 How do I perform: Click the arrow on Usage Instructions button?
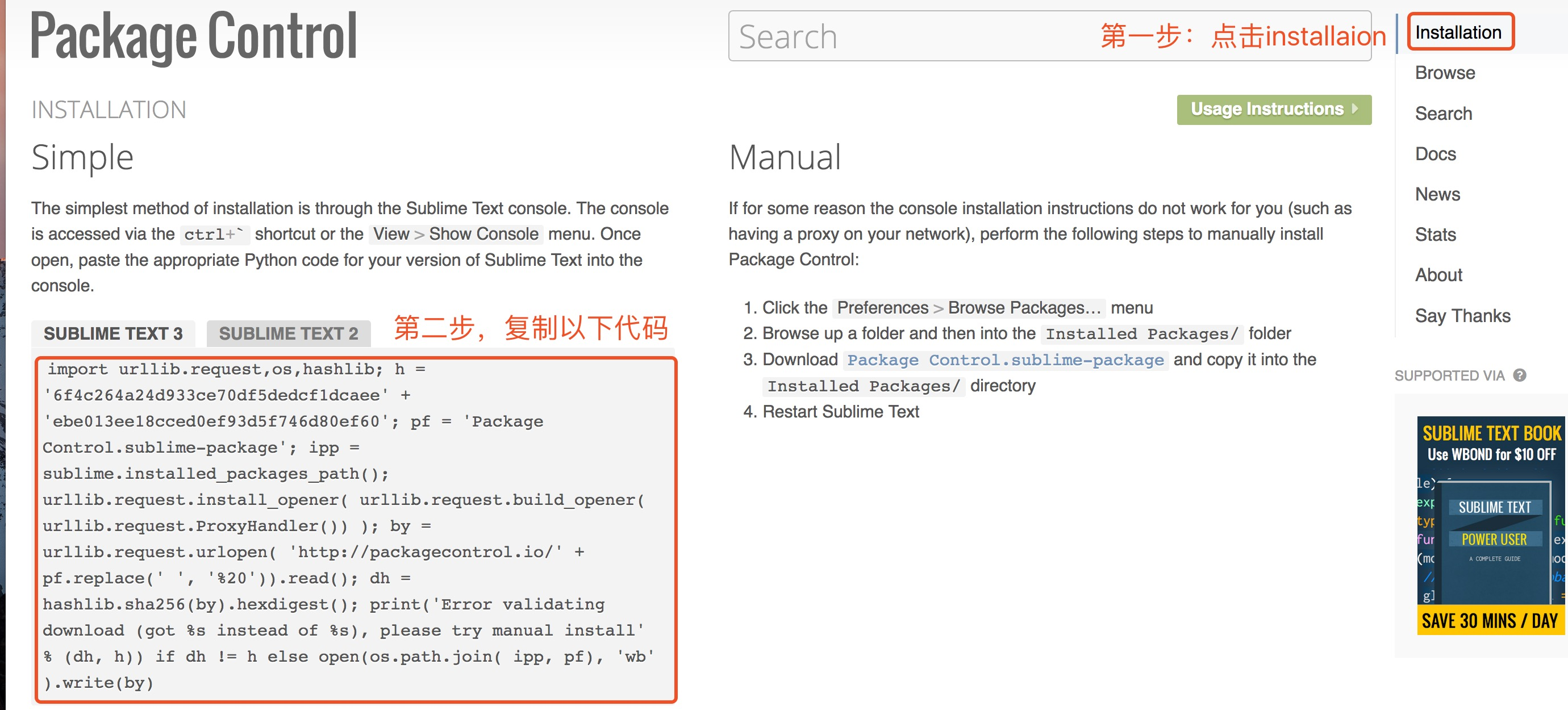point(1355,109)
